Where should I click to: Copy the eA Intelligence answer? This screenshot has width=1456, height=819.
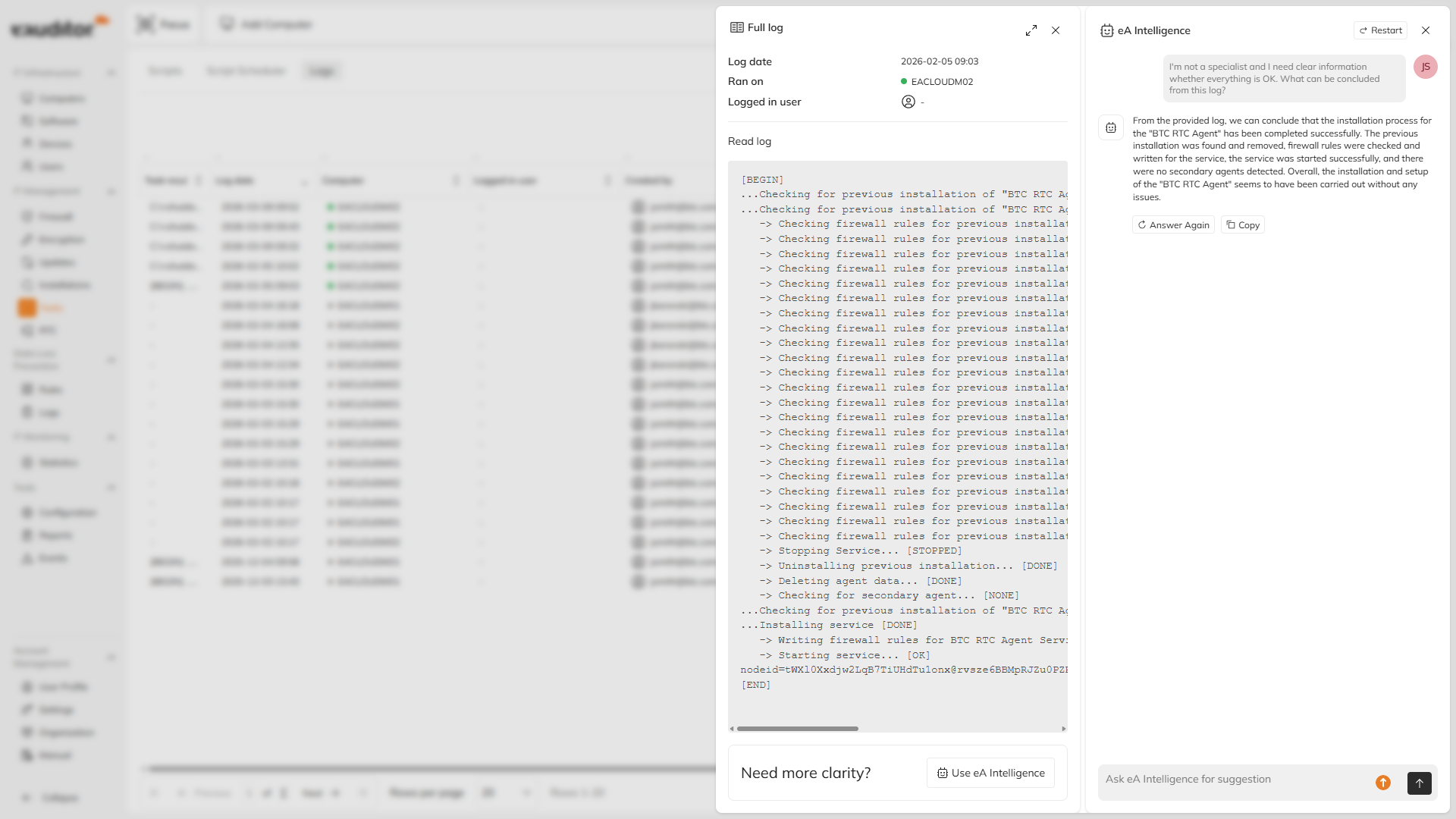click(x=1243, y=225)
